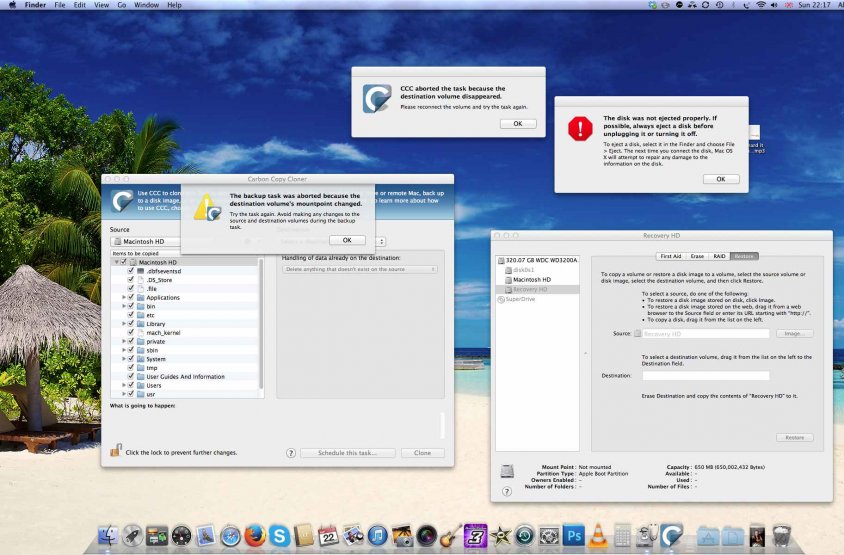Expand the private folder row
The width and height of the screenshot is (844, 555).
coord(124,341)
